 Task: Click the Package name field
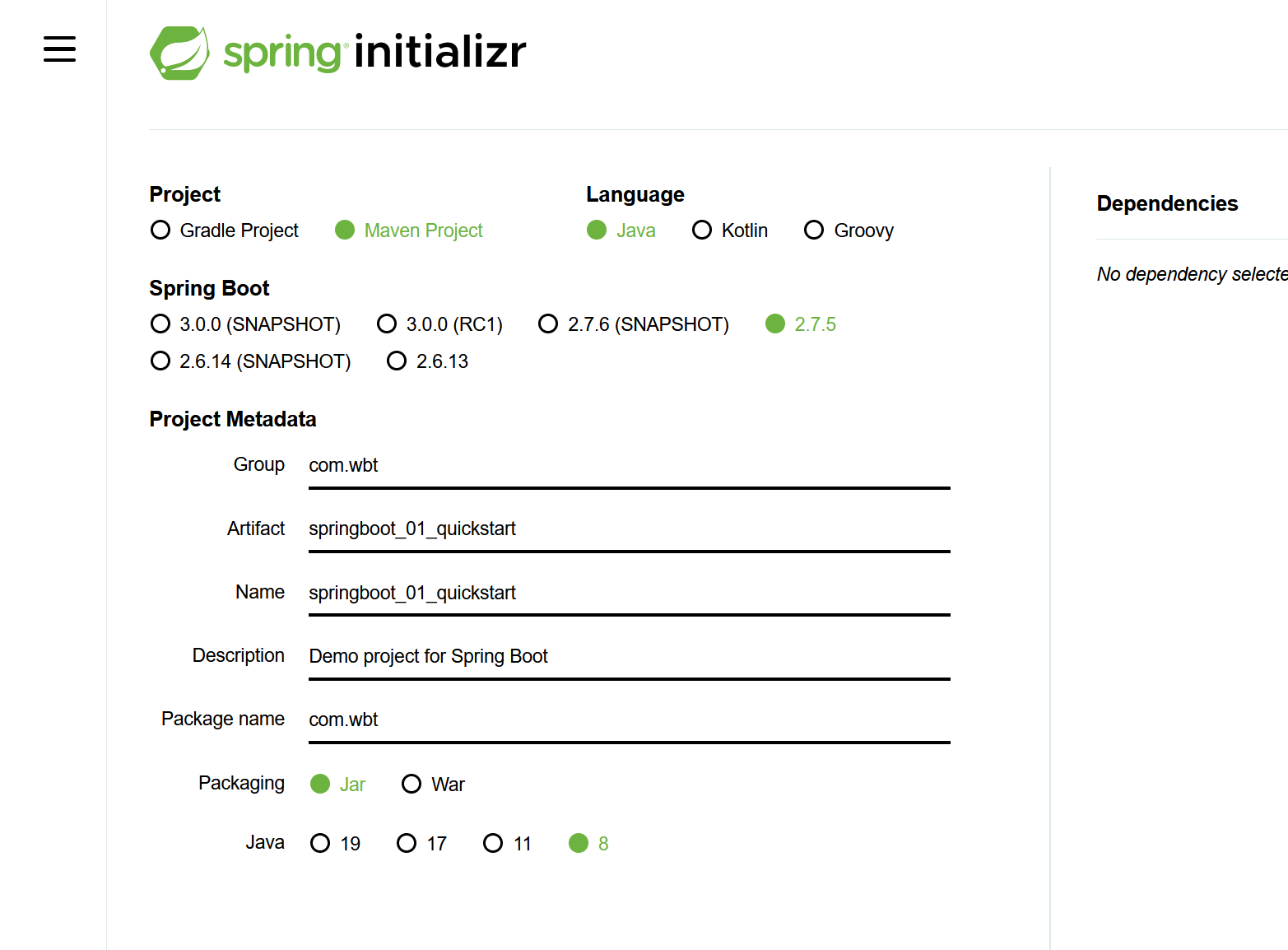pos(629,719)
